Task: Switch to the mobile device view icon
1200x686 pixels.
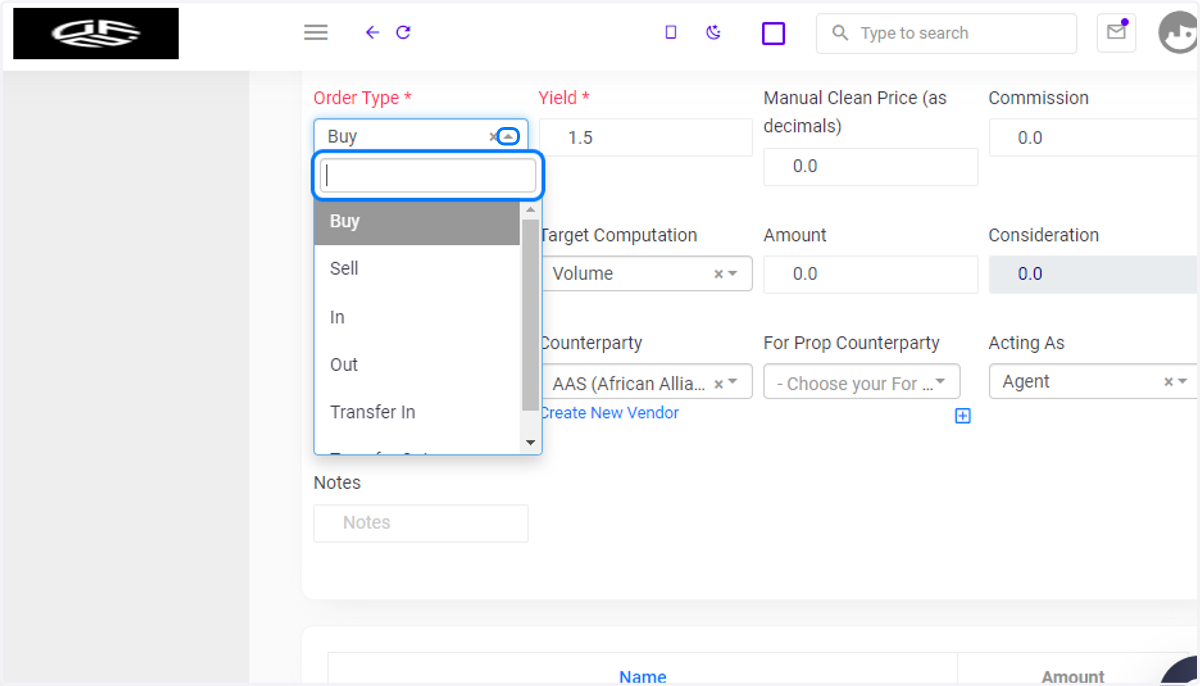Action: [x=671, y=32]
